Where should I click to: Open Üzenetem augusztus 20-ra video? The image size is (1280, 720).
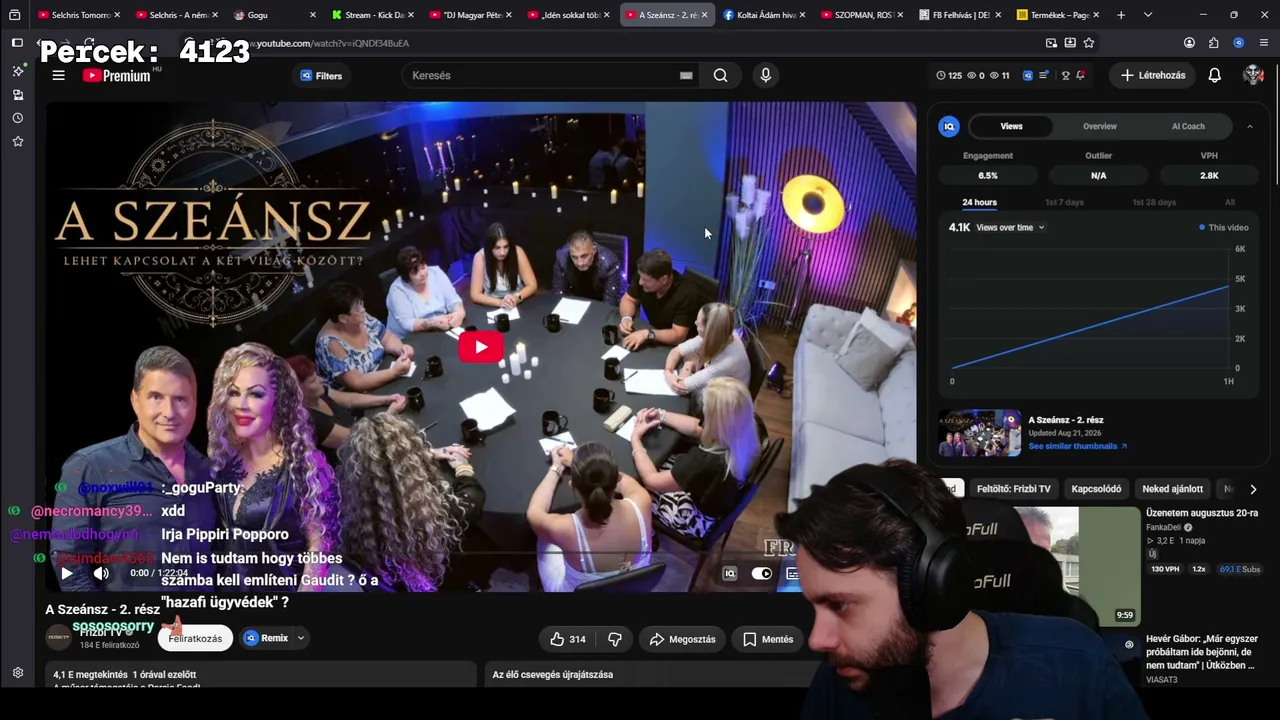[1202, 513]
